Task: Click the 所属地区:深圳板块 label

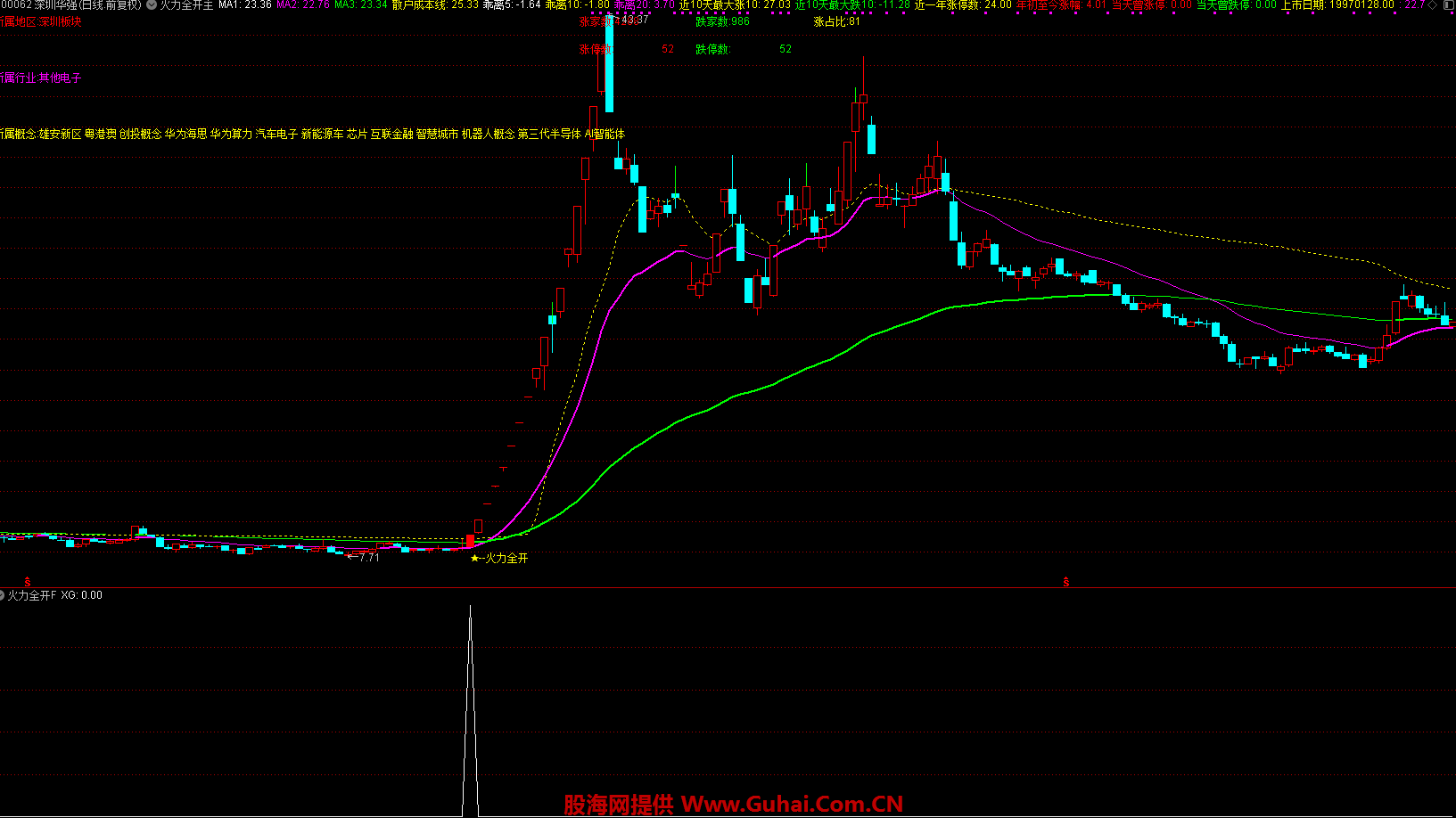Action: [x=41, y=21]
